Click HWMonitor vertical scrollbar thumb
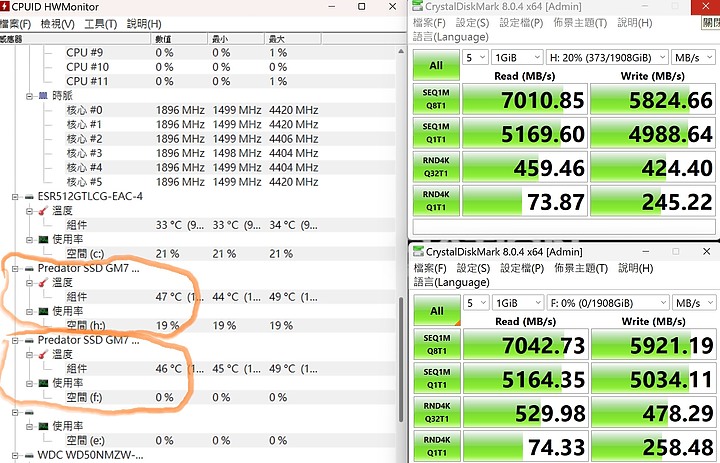 click(401, 360)
